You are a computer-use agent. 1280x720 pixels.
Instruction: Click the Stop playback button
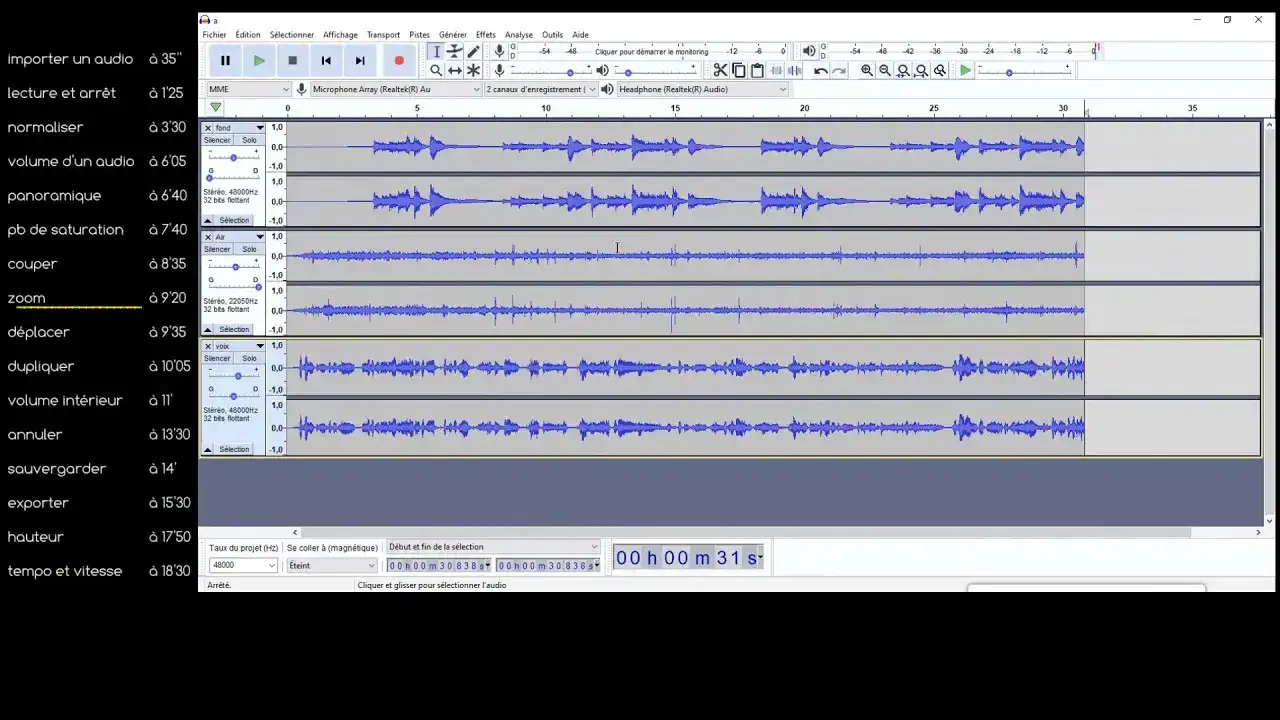pos(292,60)
